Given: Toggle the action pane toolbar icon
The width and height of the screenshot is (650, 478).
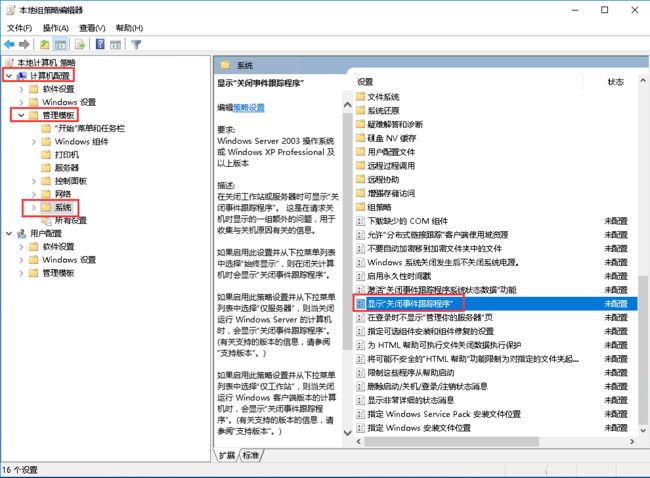Looking at the screenshot, I should [x=116, y=44].
